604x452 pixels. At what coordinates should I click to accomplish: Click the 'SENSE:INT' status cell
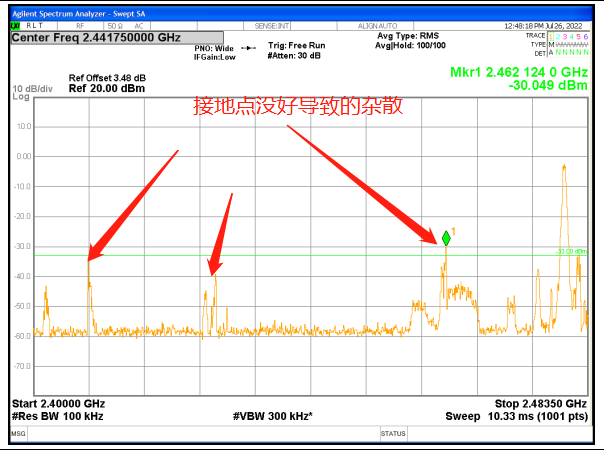pos(272,26)
